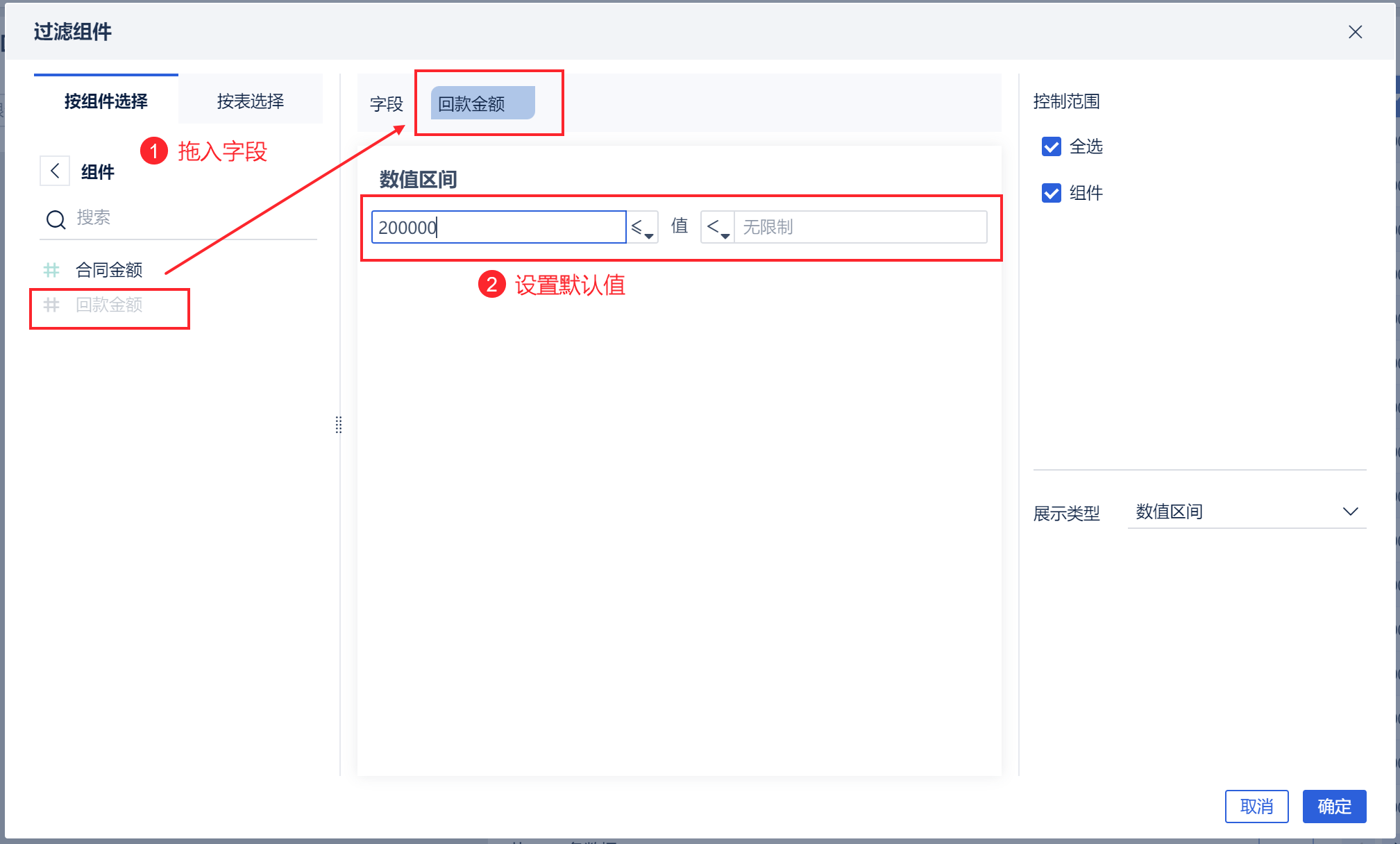Toggle the 全选 checkbox
The width and height of the screenshot is (1400, 844).
(x=1052, y=146)
